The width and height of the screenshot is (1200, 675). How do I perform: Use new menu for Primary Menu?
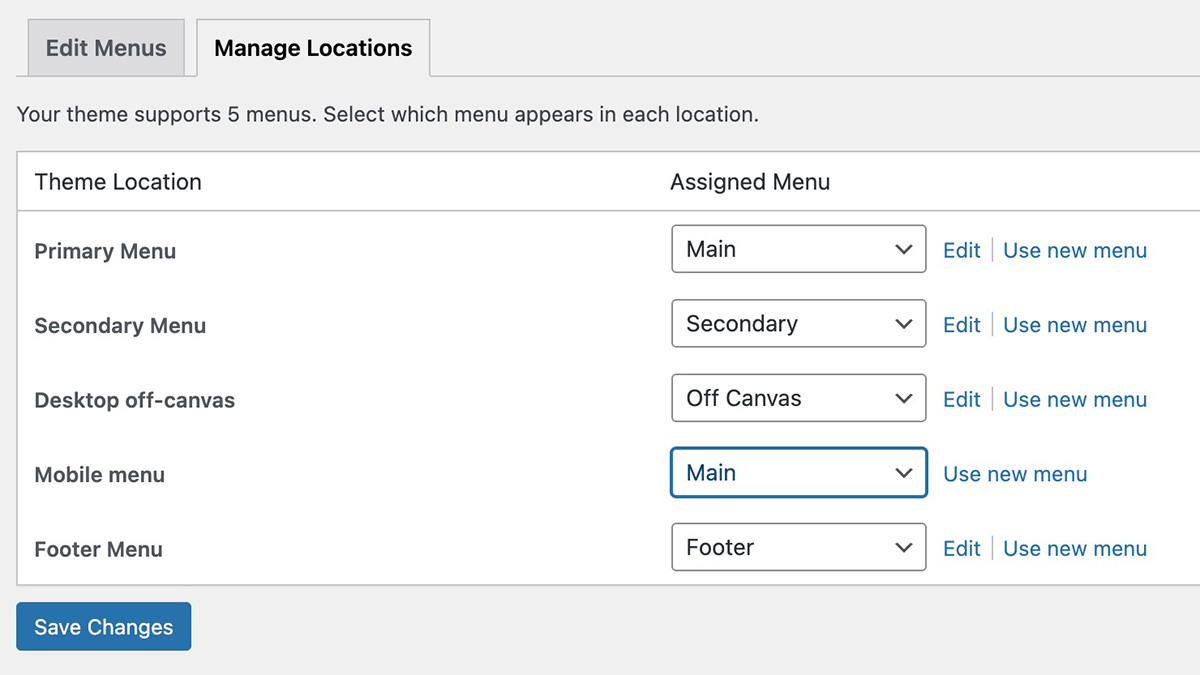(x=1074, y=250)
